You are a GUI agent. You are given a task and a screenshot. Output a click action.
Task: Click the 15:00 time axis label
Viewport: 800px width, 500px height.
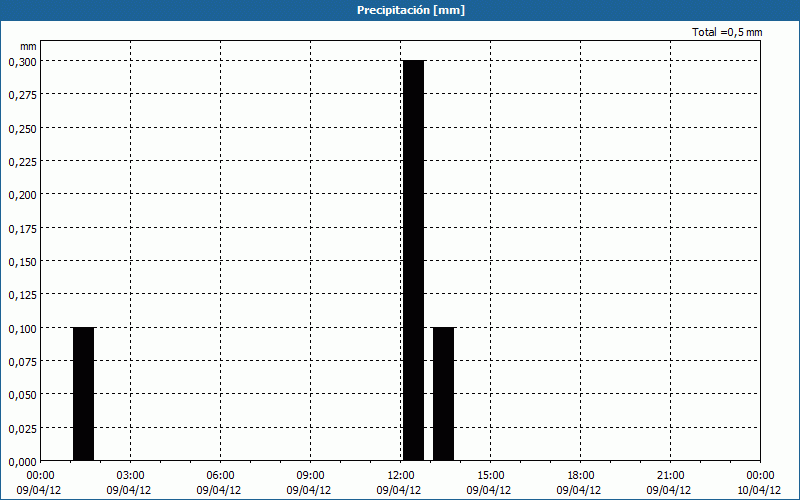tap(490, 476)
